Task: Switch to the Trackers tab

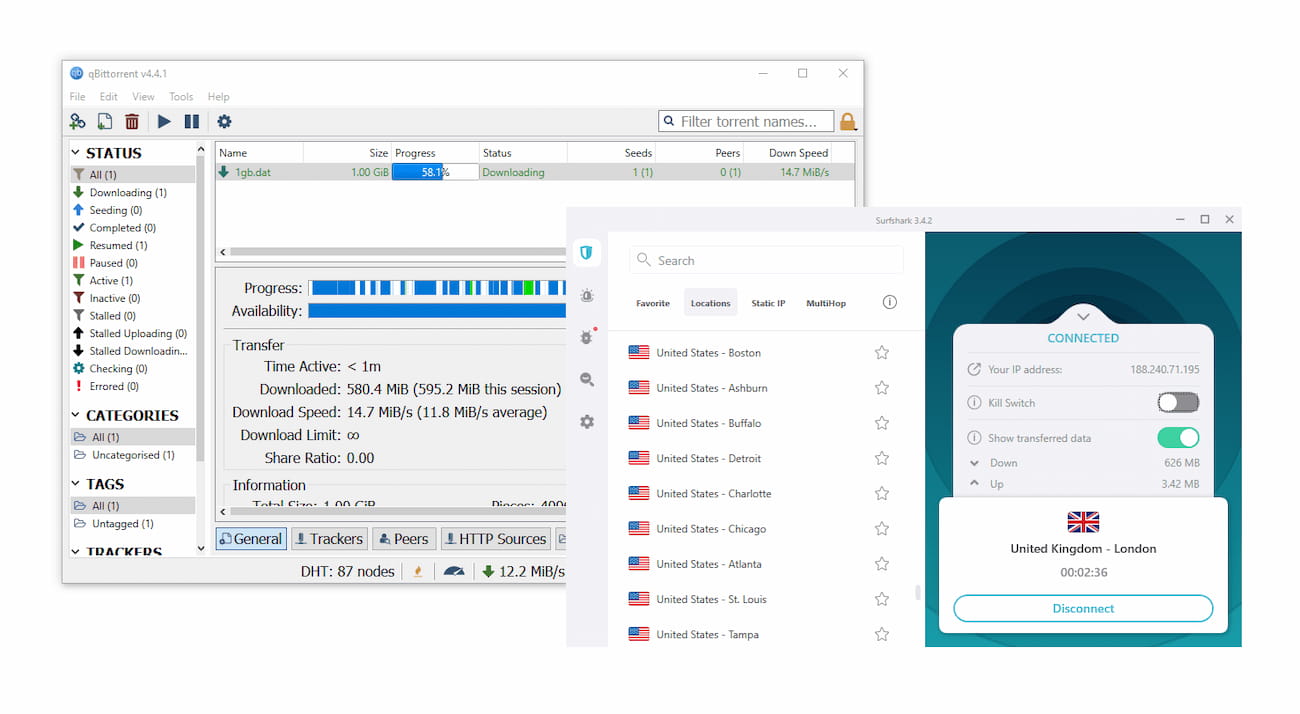Action: pyautogui.click(x=329, y=538)
